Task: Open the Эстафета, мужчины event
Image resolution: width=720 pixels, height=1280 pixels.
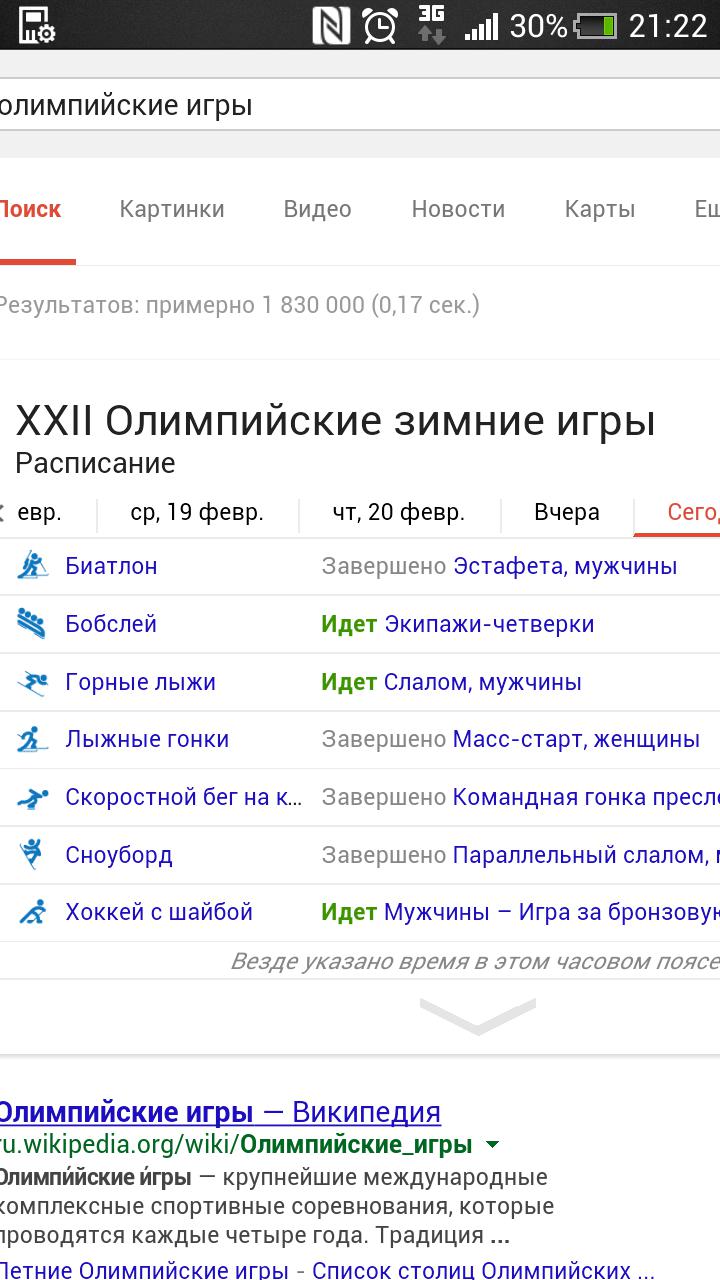Action: coord(565,566)
